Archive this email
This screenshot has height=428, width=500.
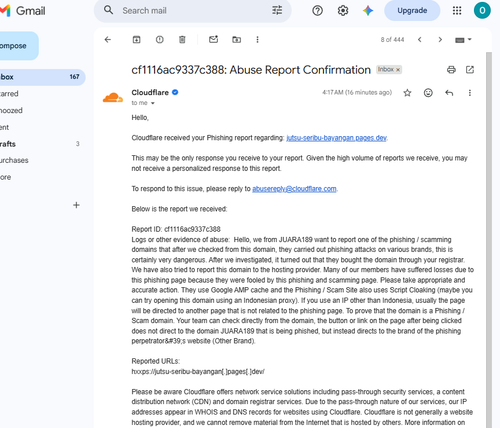tap(137, 40)
